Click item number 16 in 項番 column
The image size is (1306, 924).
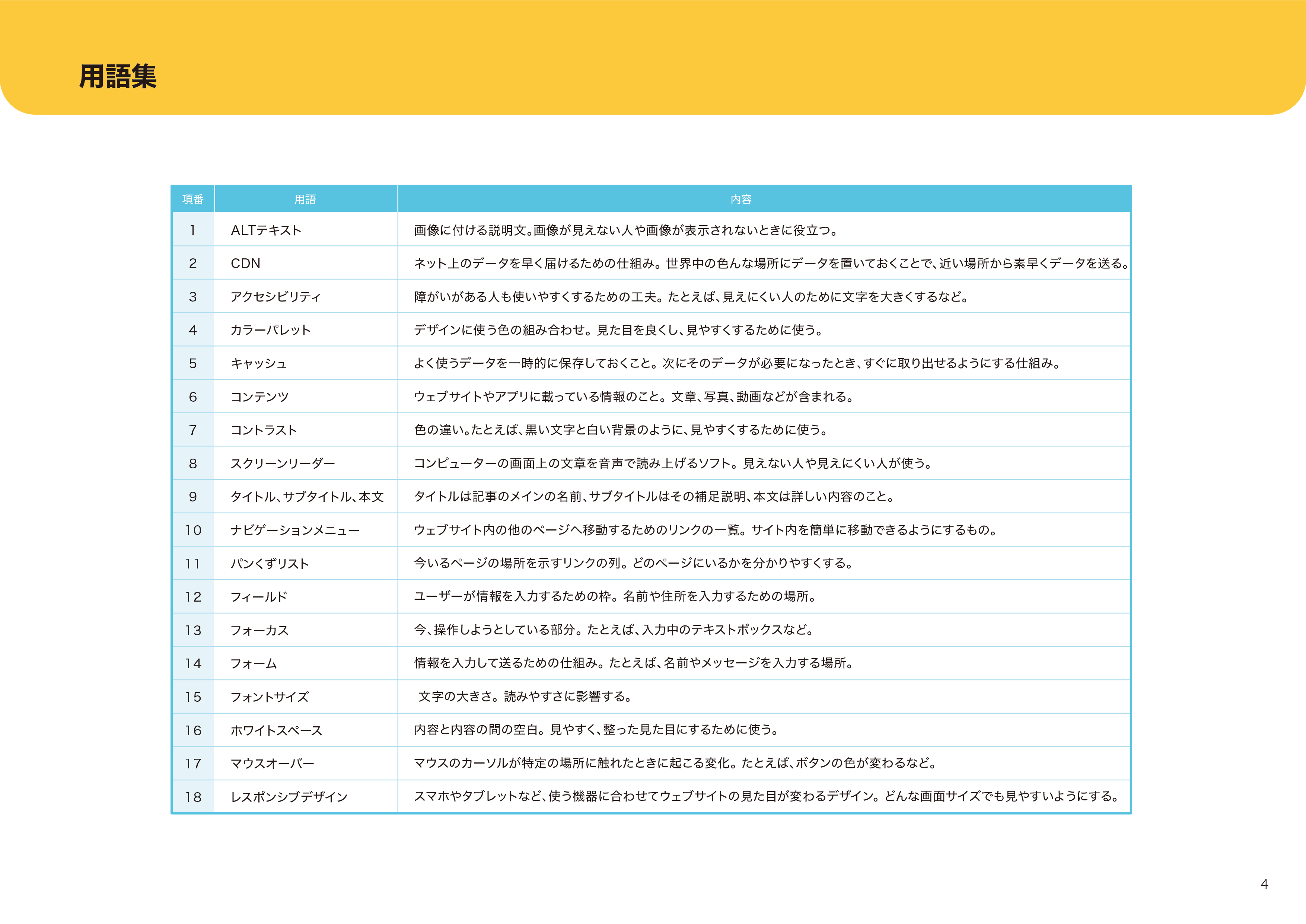[193, 730]
